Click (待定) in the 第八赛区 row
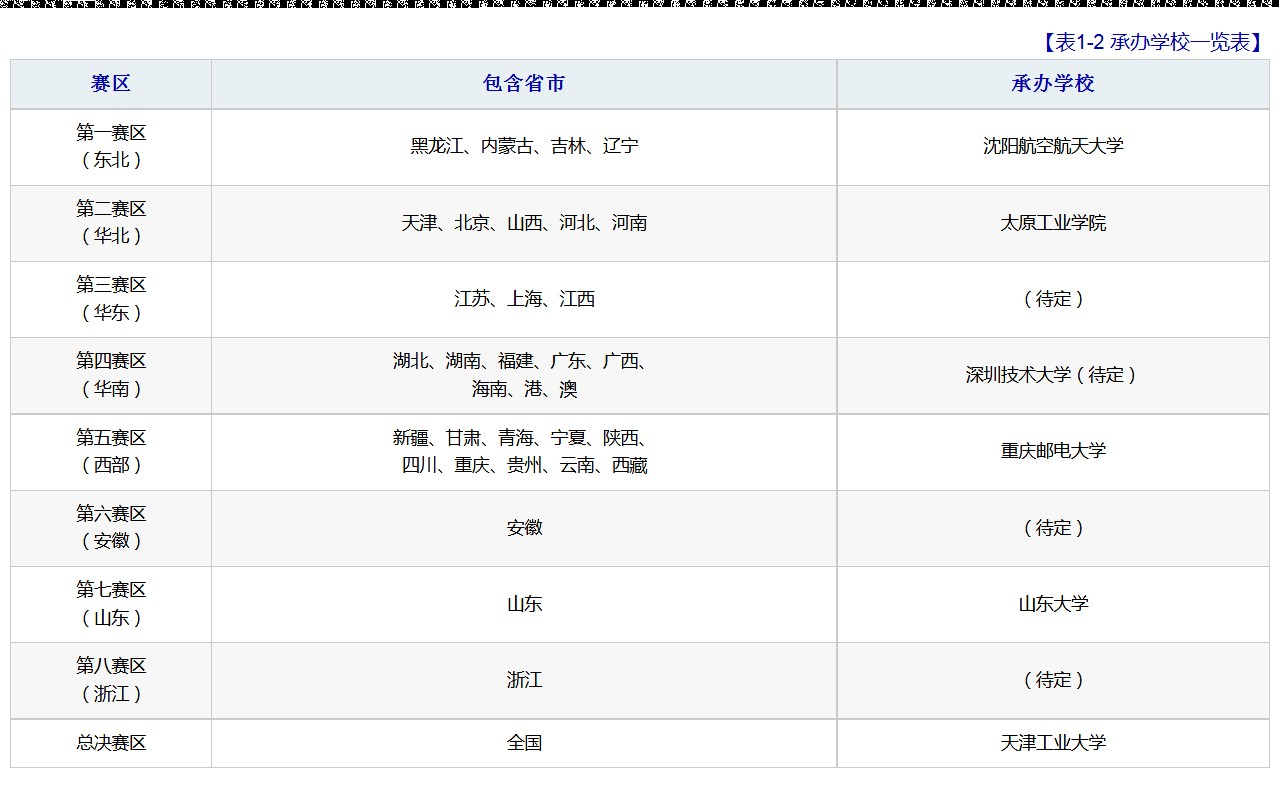The image size is (1280, 800). point(1053,680)
